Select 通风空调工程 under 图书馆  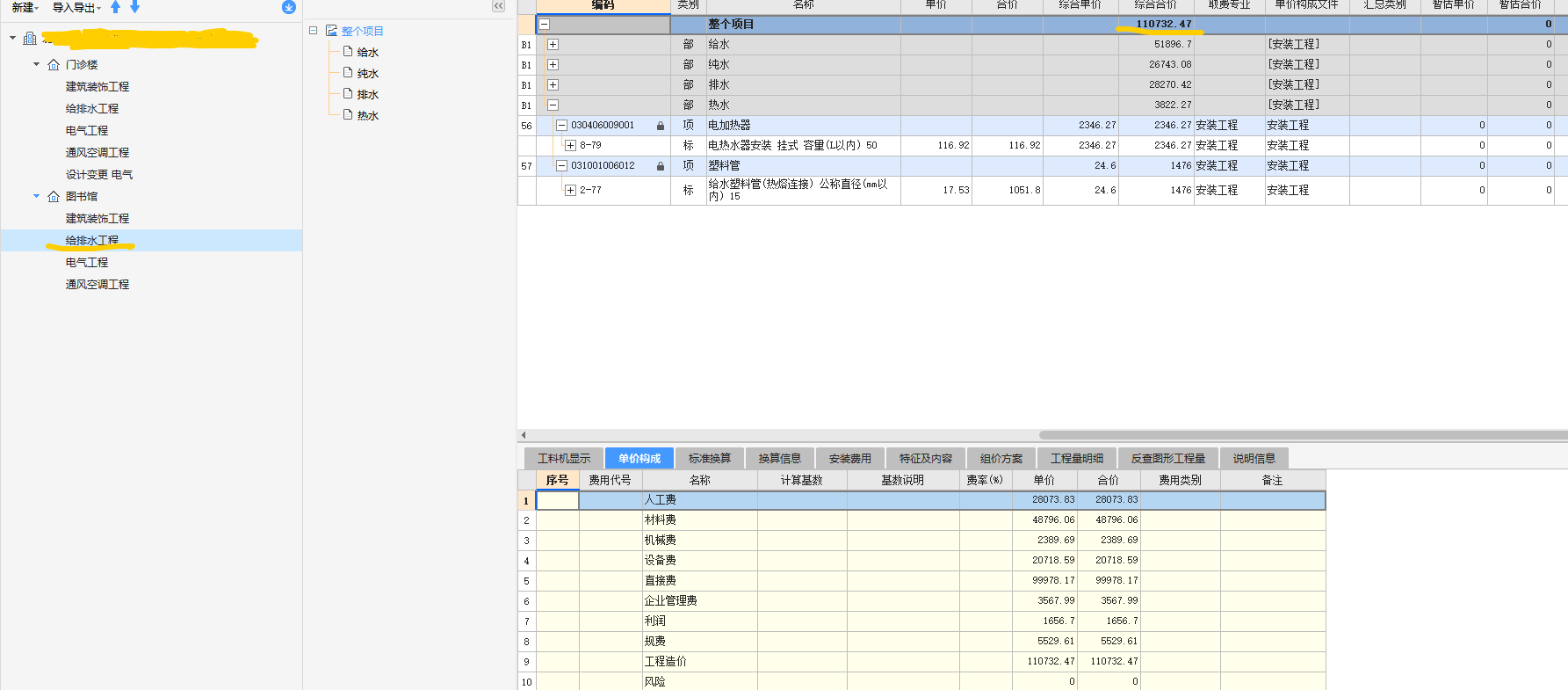tap(98, 285)
